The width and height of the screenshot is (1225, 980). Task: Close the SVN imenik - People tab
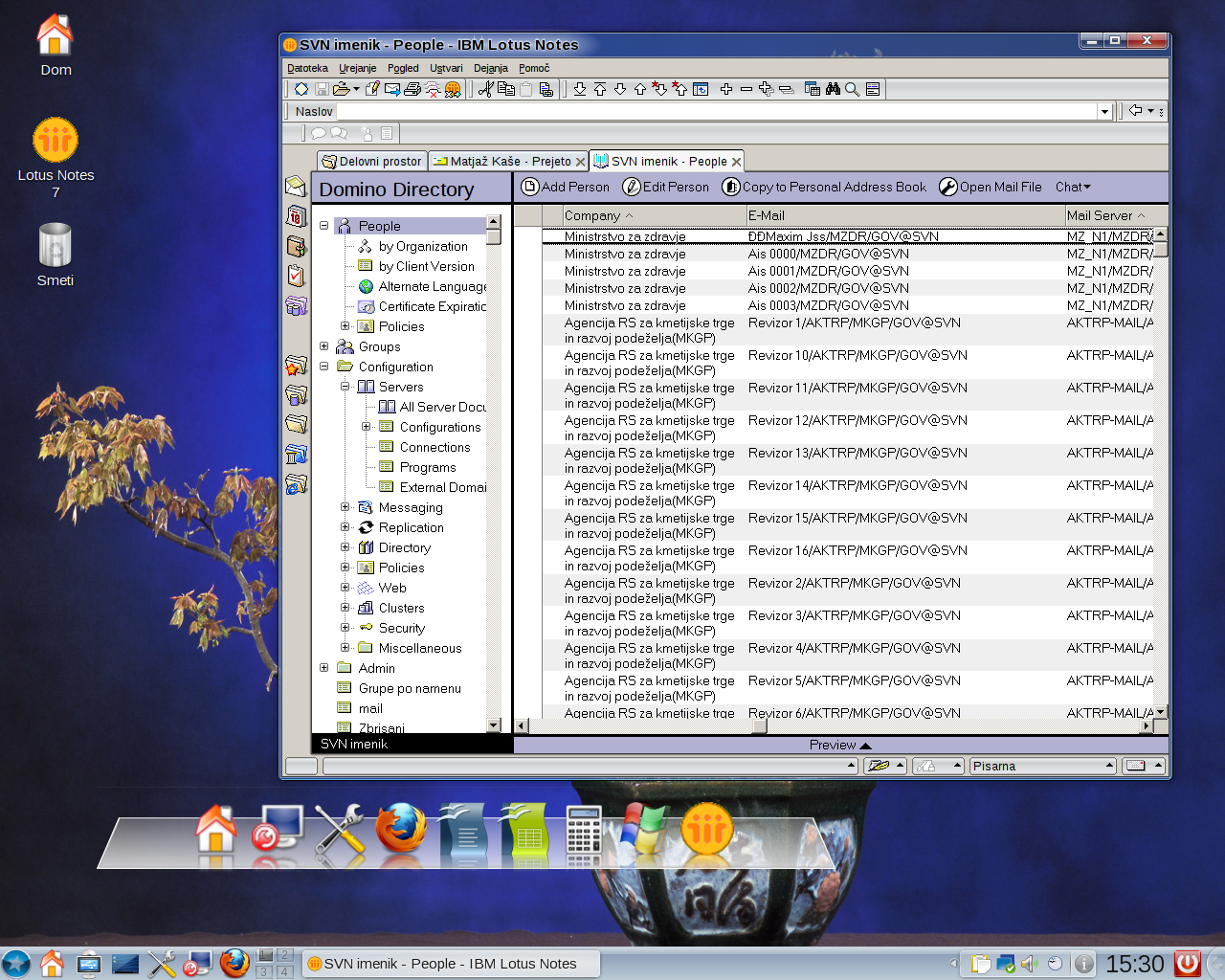(735, 162)
